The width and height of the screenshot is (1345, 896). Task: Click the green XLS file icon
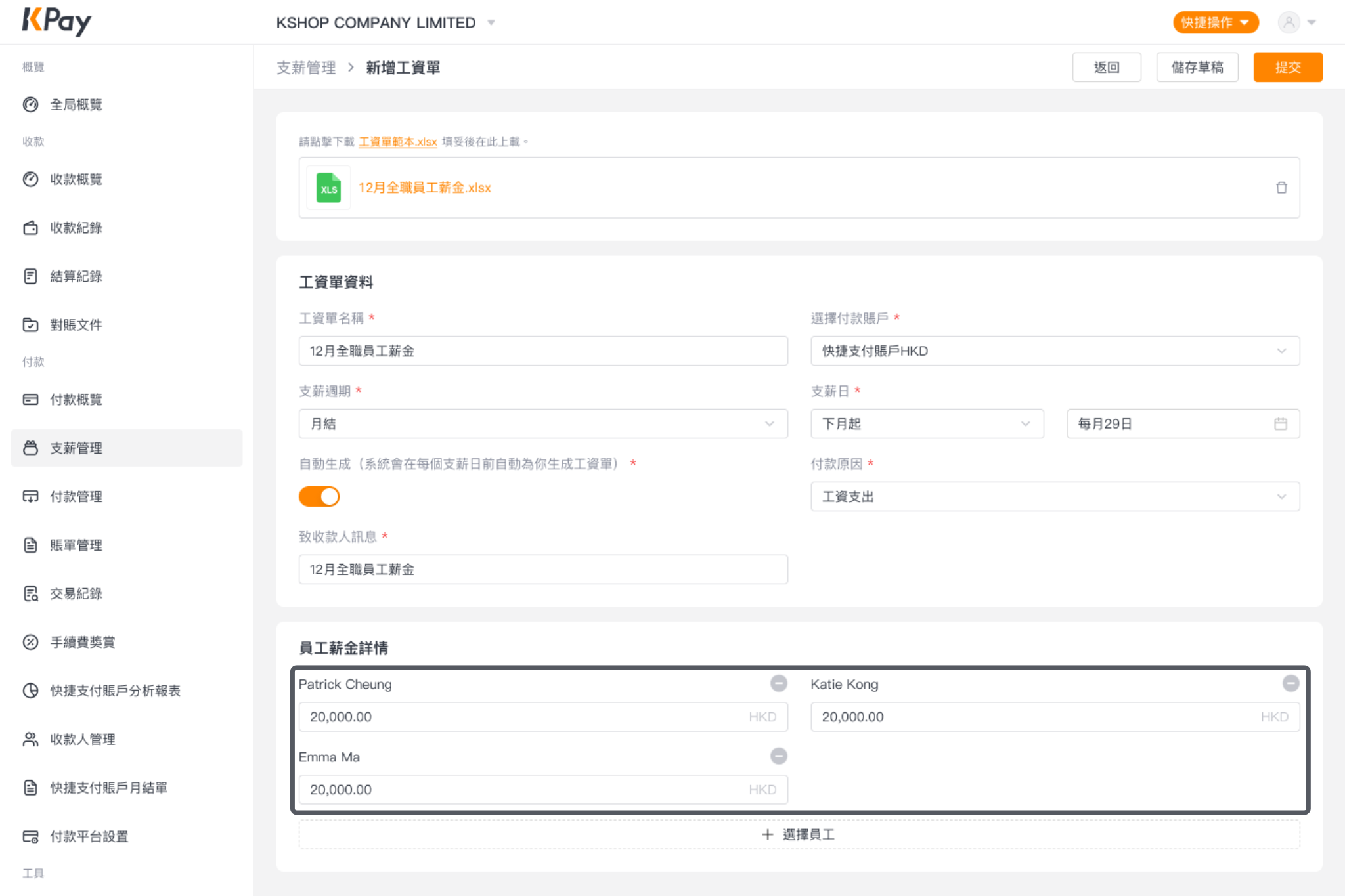click(x=328, y=188)
